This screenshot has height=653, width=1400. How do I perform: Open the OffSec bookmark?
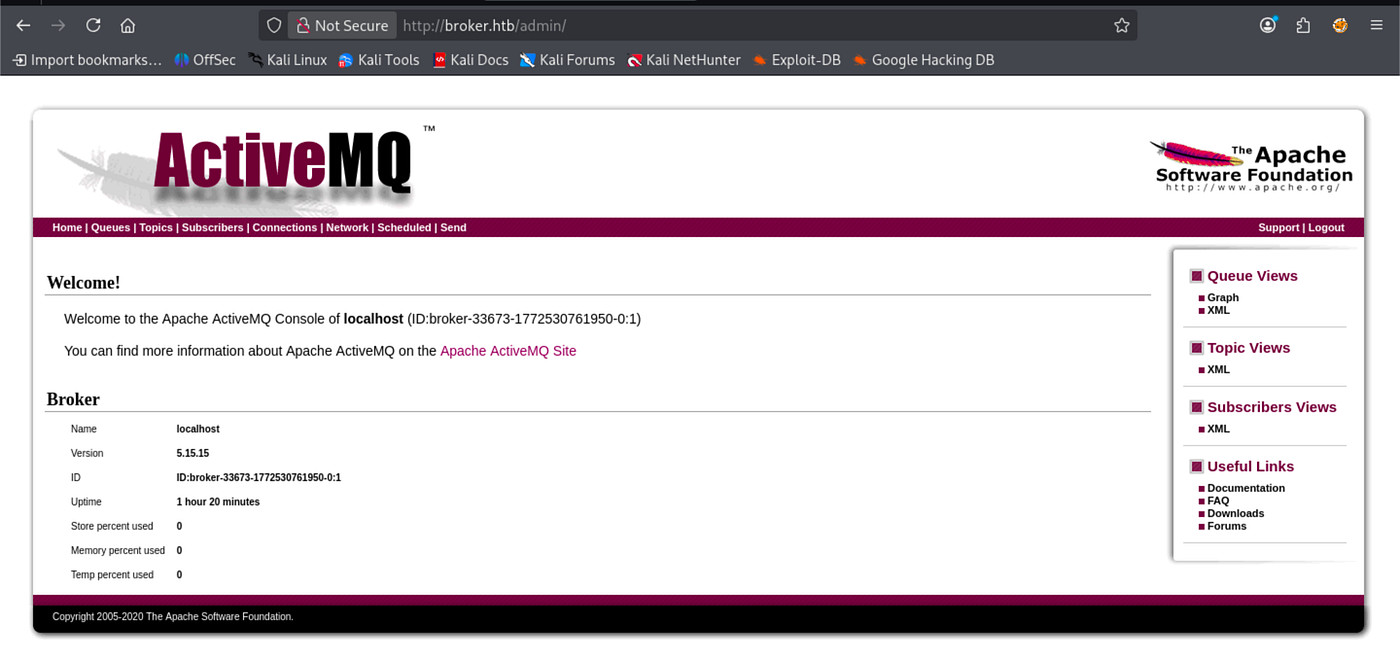click(205, 60)
